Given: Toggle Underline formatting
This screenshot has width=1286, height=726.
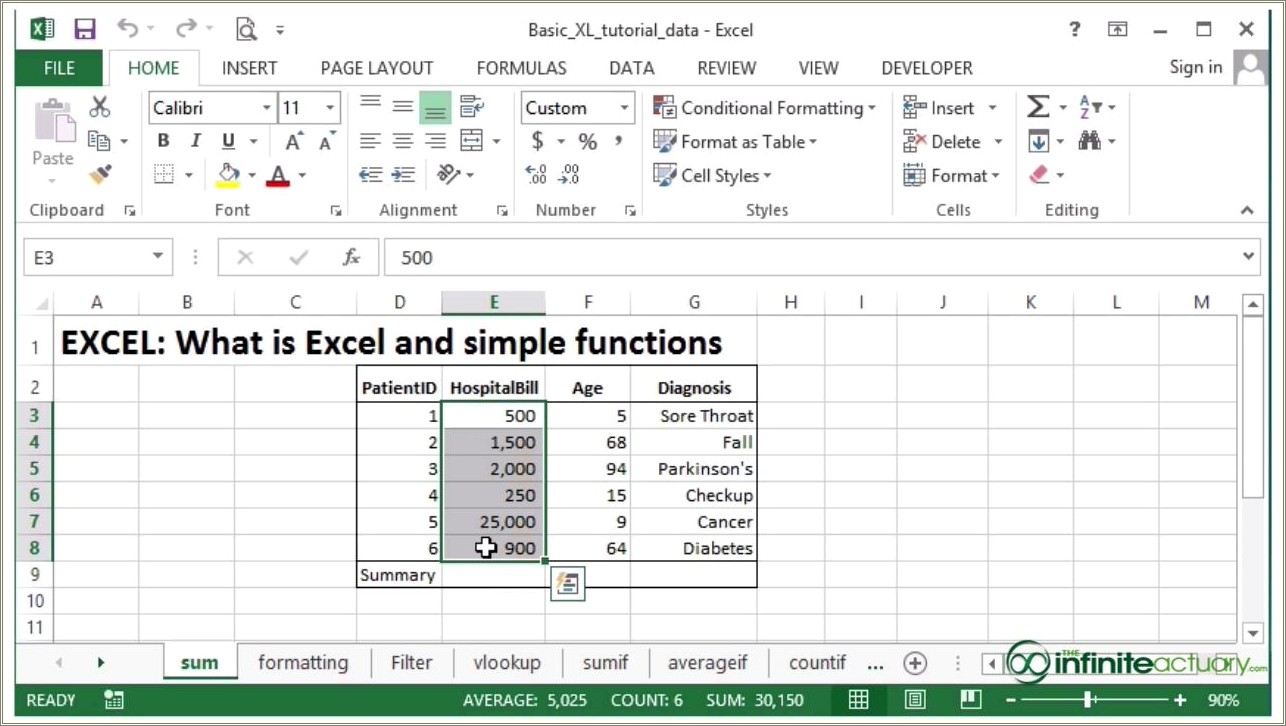Looking at the screenshot, I should click(228, 141).
